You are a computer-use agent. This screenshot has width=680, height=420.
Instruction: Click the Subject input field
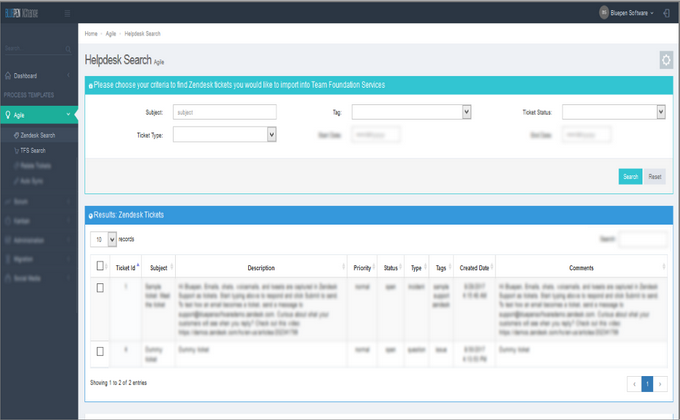point(225,112)
